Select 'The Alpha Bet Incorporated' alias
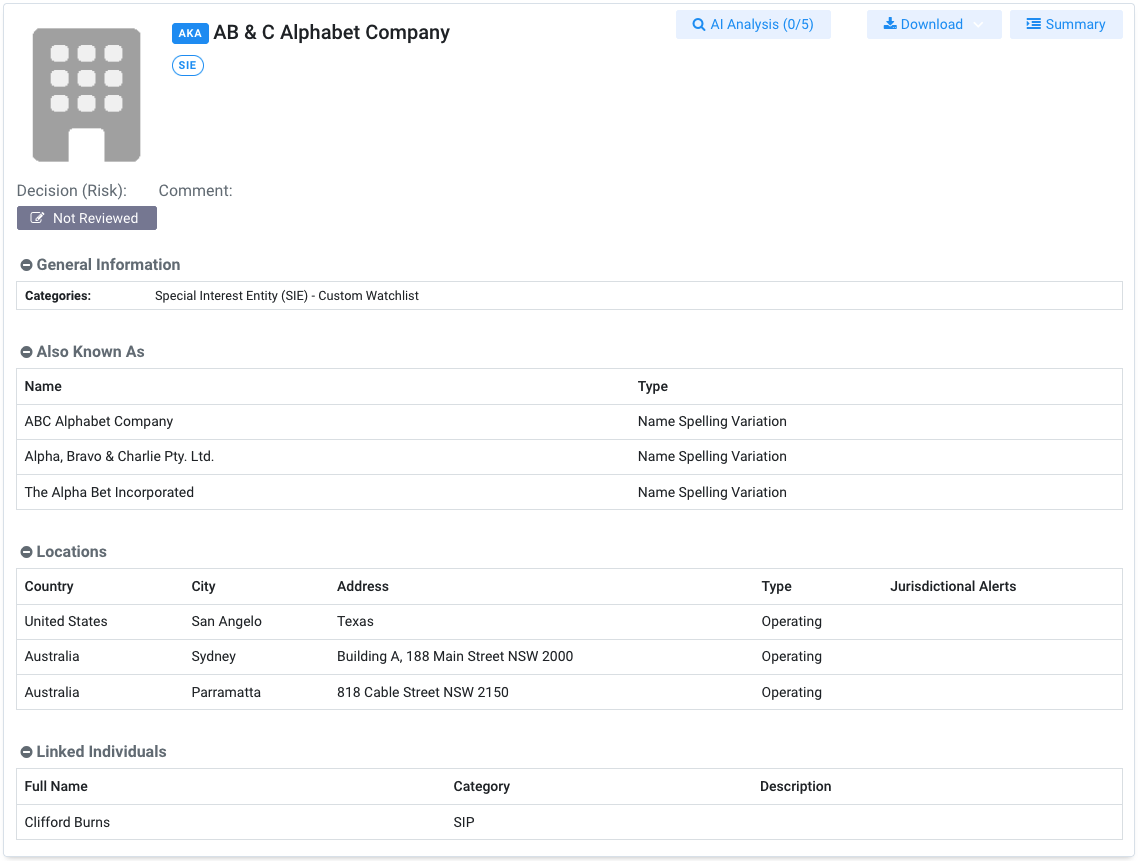Screen dimensions: 1139x861 click(x=570, y=492)
